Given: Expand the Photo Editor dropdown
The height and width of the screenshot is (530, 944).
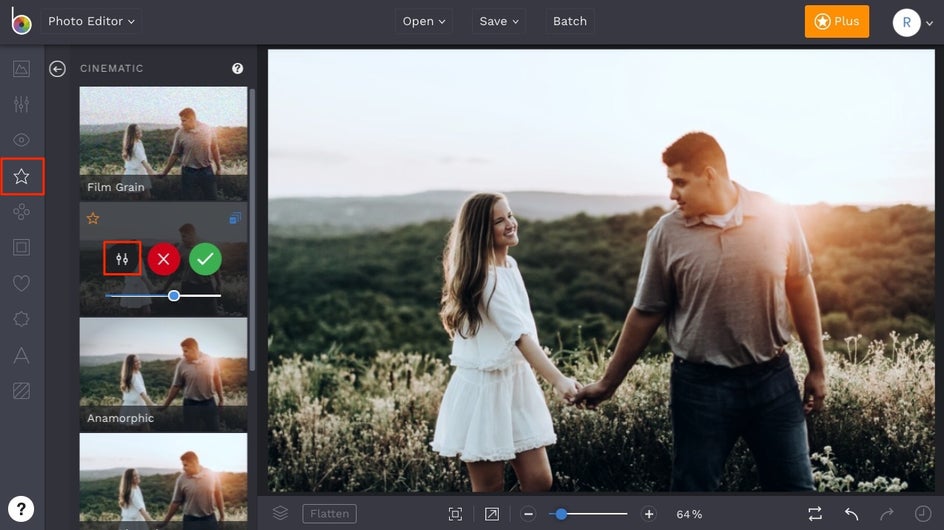Looking at the screenshot, I should click(92, 21).
